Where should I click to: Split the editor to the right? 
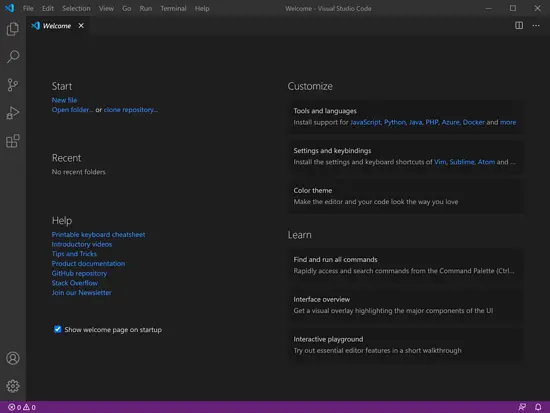(x=519, y=25)
